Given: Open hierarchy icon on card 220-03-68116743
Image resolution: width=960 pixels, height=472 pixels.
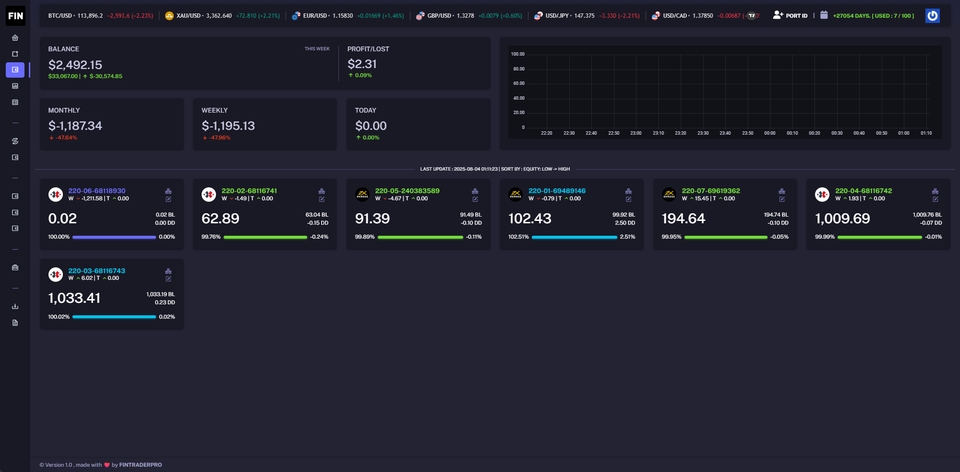Looking at the screenshot, I should pyautogui.click(x=168, y=271).
